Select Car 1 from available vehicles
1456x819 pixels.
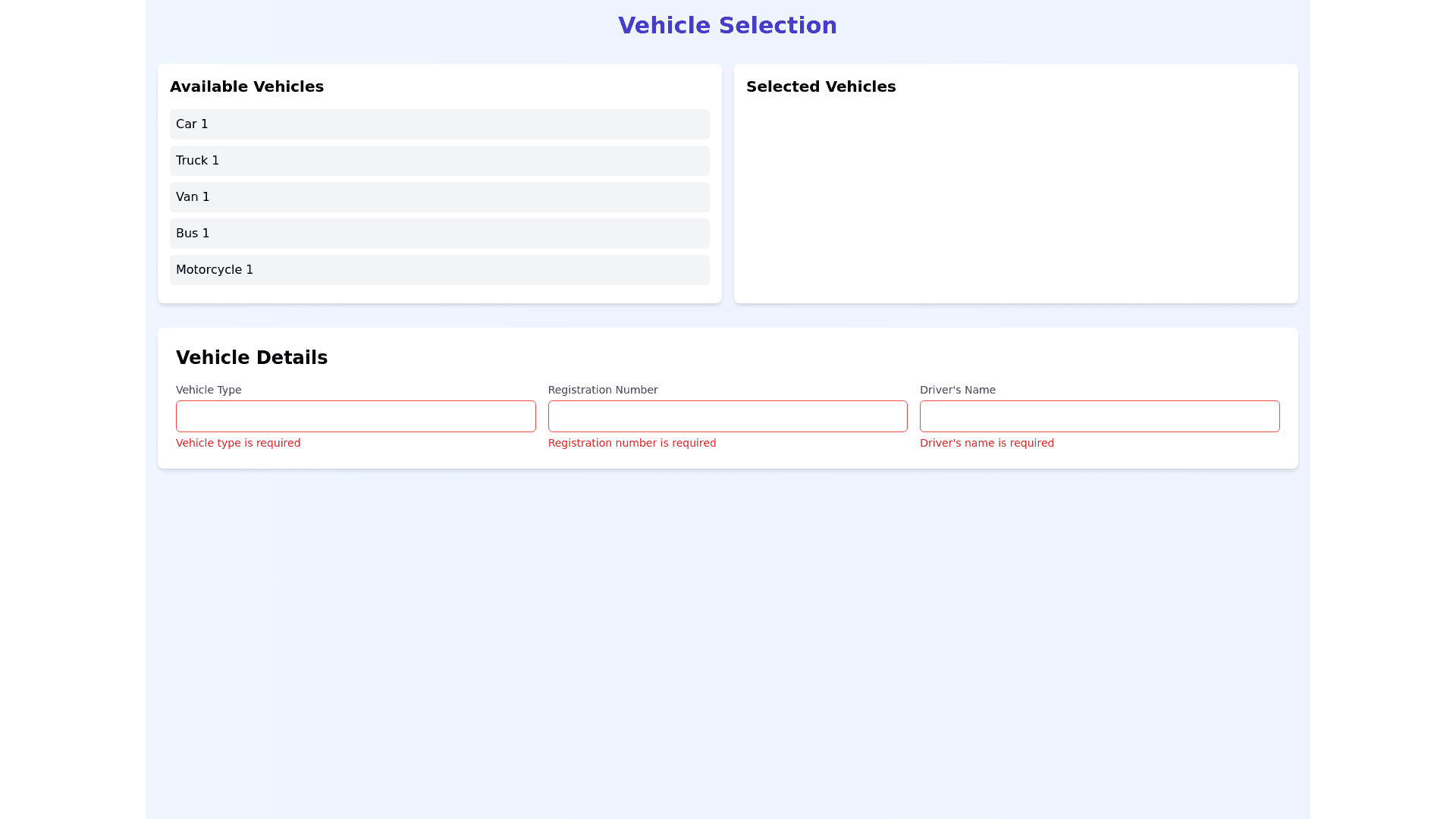point(439,124)
